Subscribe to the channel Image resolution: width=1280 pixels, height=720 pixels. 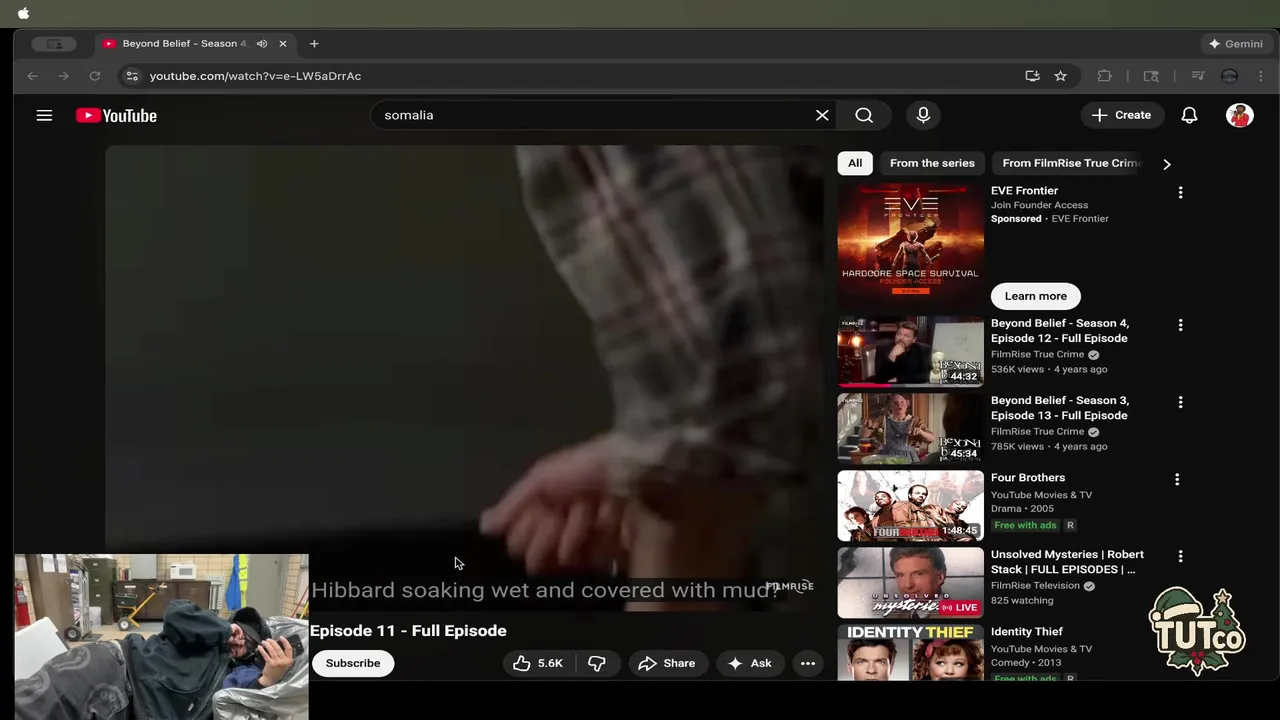click(x=353, y=663)
